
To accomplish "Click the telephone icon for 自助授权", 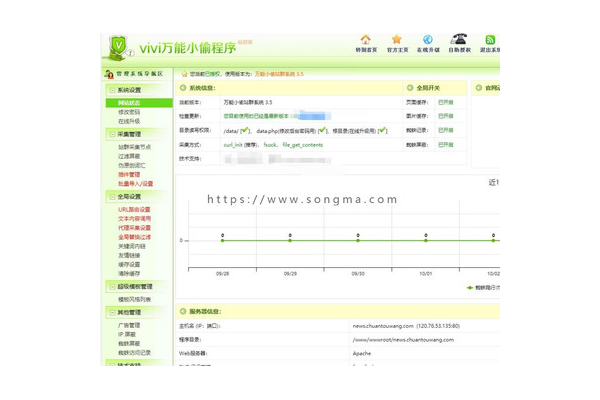I will tap(459, 40).
